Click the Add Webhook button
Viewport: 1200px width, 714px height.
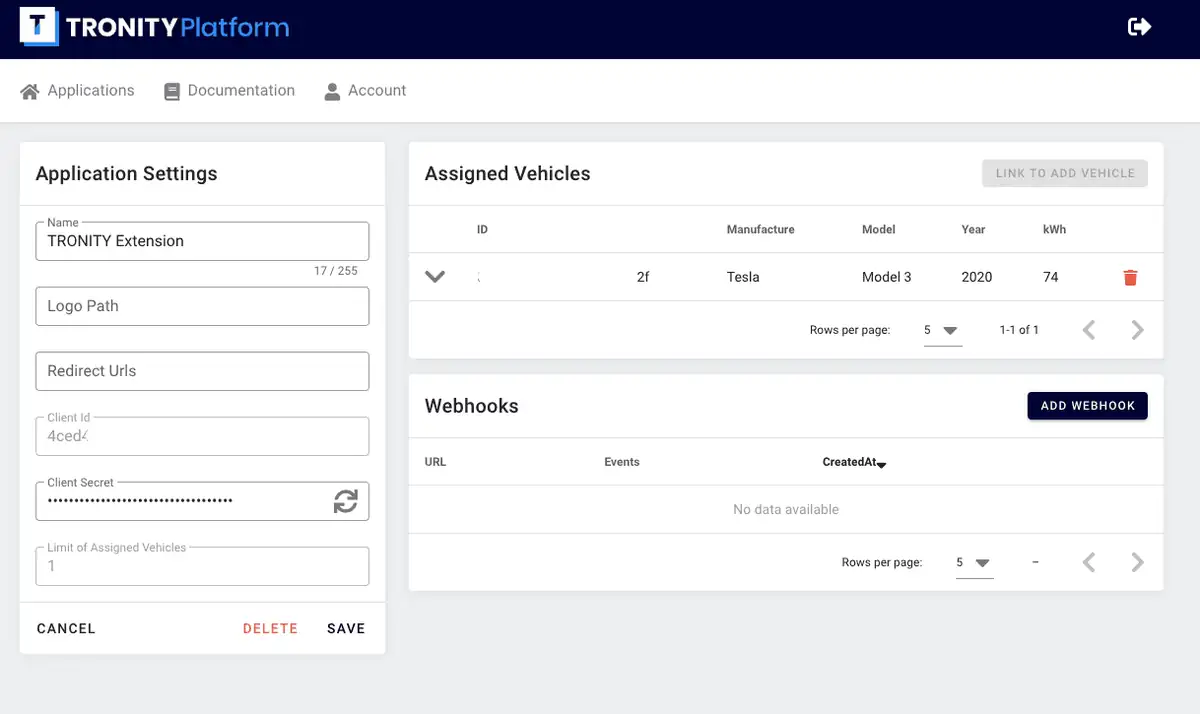pyautogui.click(x=1087, y=406)
